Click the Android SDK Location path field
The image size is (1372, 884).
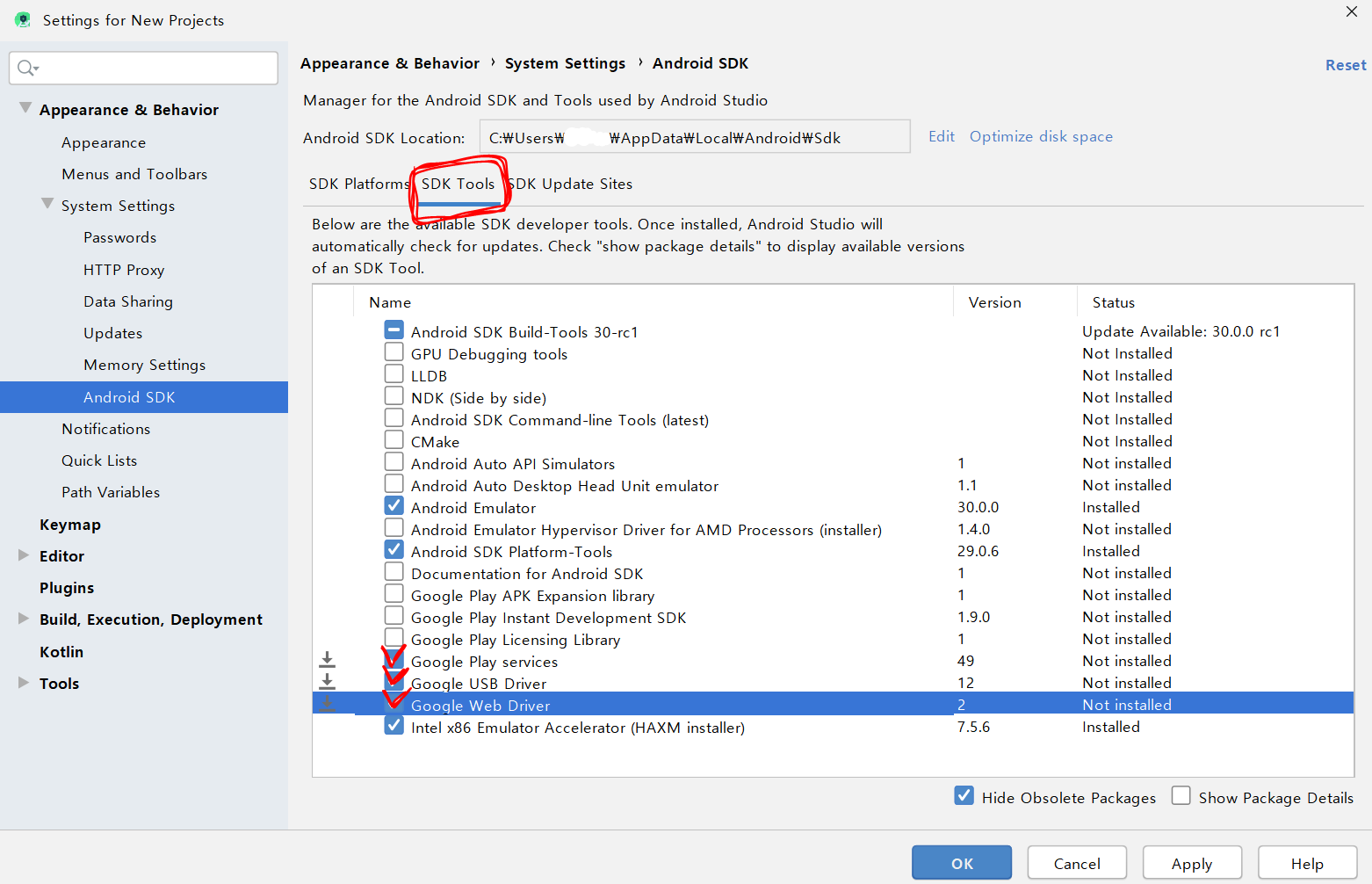coord(695,137)
